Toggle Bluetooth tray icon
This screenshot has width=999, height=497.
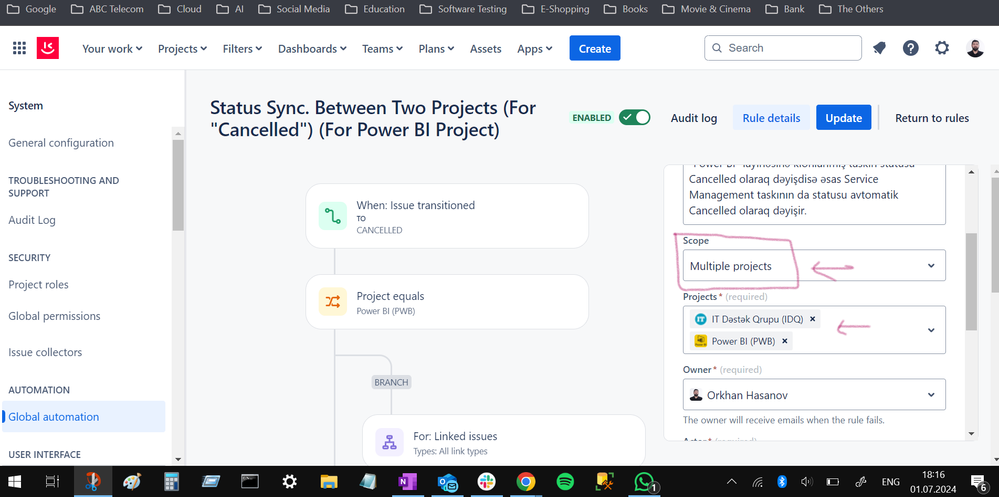click(x=783, y=482)
